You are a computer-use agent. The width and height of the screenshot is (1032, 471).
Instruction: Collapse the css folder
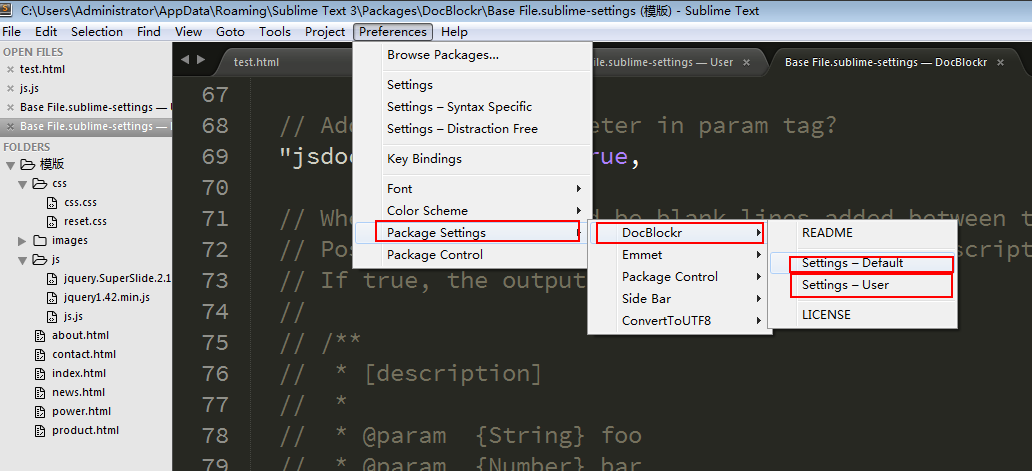click(23, 184)
